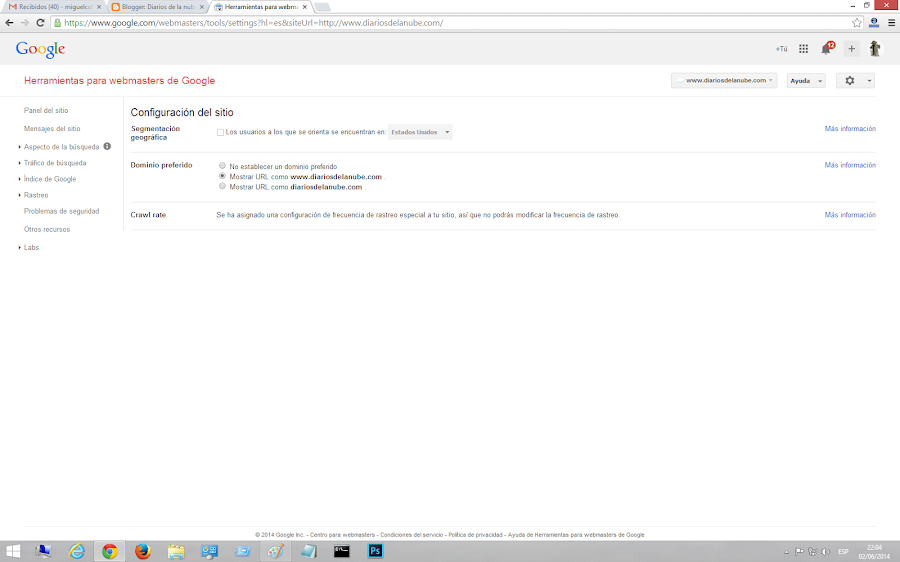Image resolution: width=900 pixels, height=562 pixels.
Task: Click the info icon beside Aspecto de la búsqueda
Action: (x=107, y=146)
